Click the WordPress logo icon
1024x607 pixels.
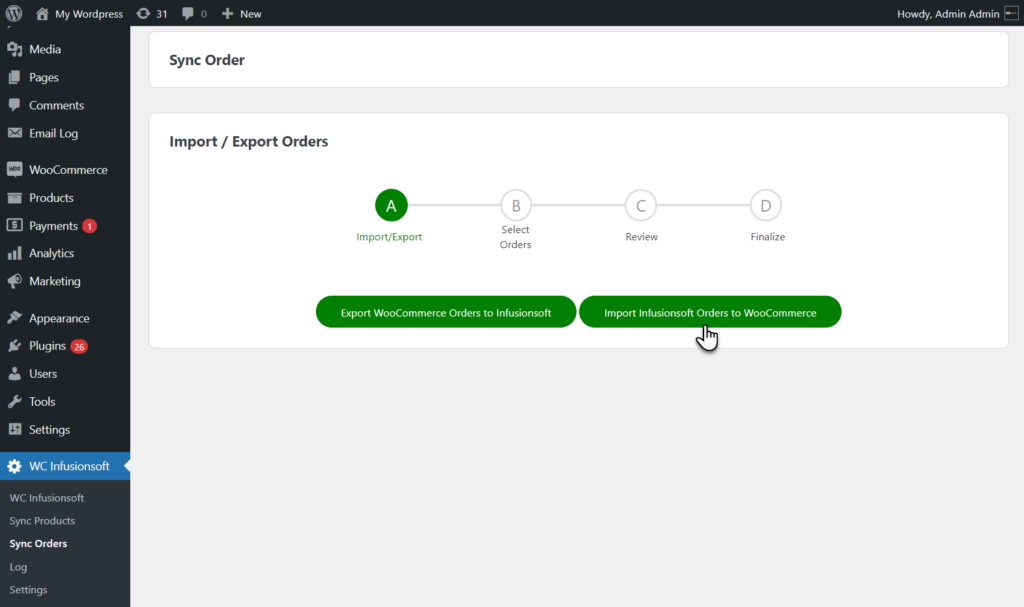14,13
